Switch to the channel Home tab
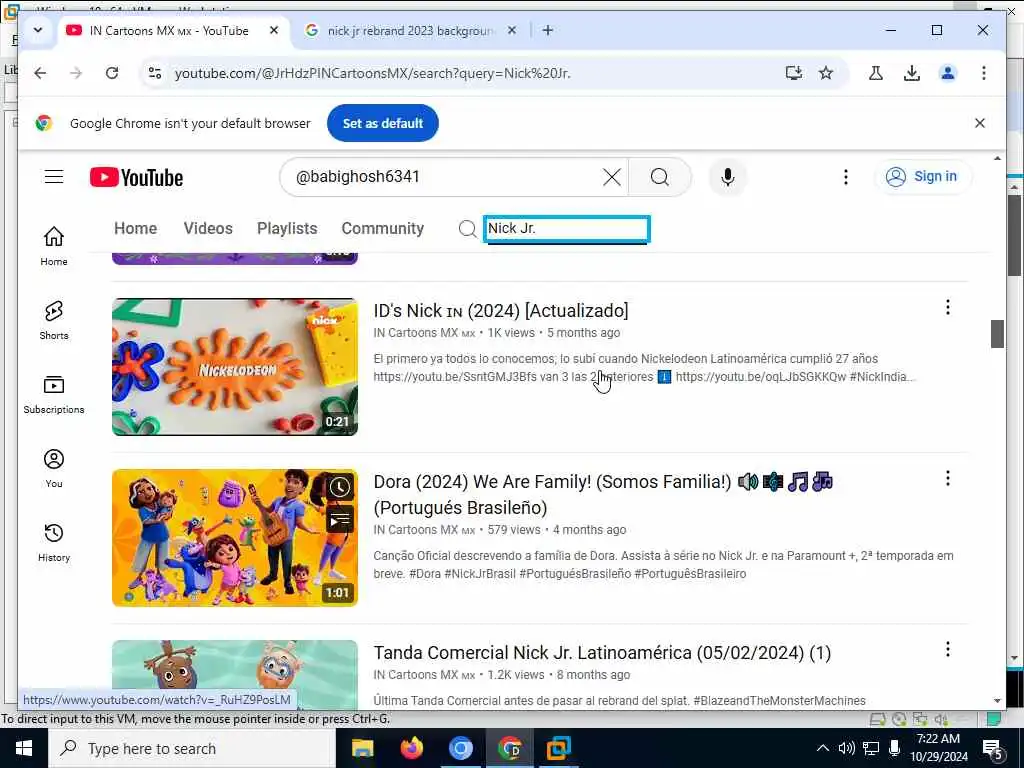 coord(136,229)
